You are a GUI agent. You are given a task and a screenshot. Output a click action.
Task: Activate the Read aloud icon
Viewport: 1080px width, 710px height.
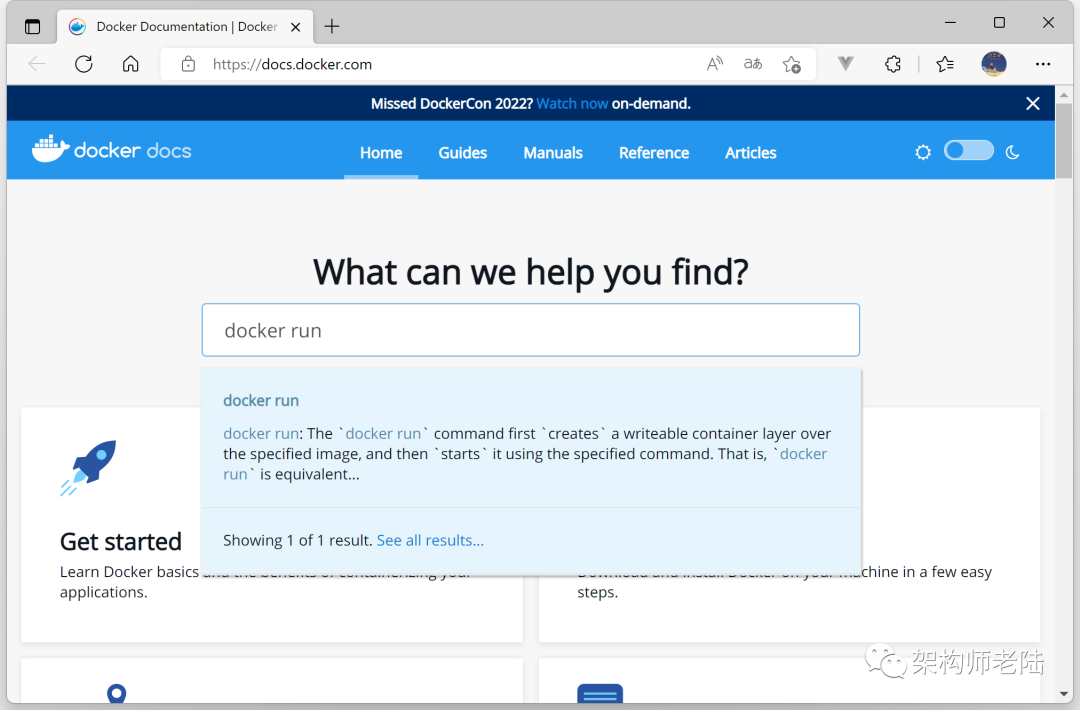(x=715, y=64)
